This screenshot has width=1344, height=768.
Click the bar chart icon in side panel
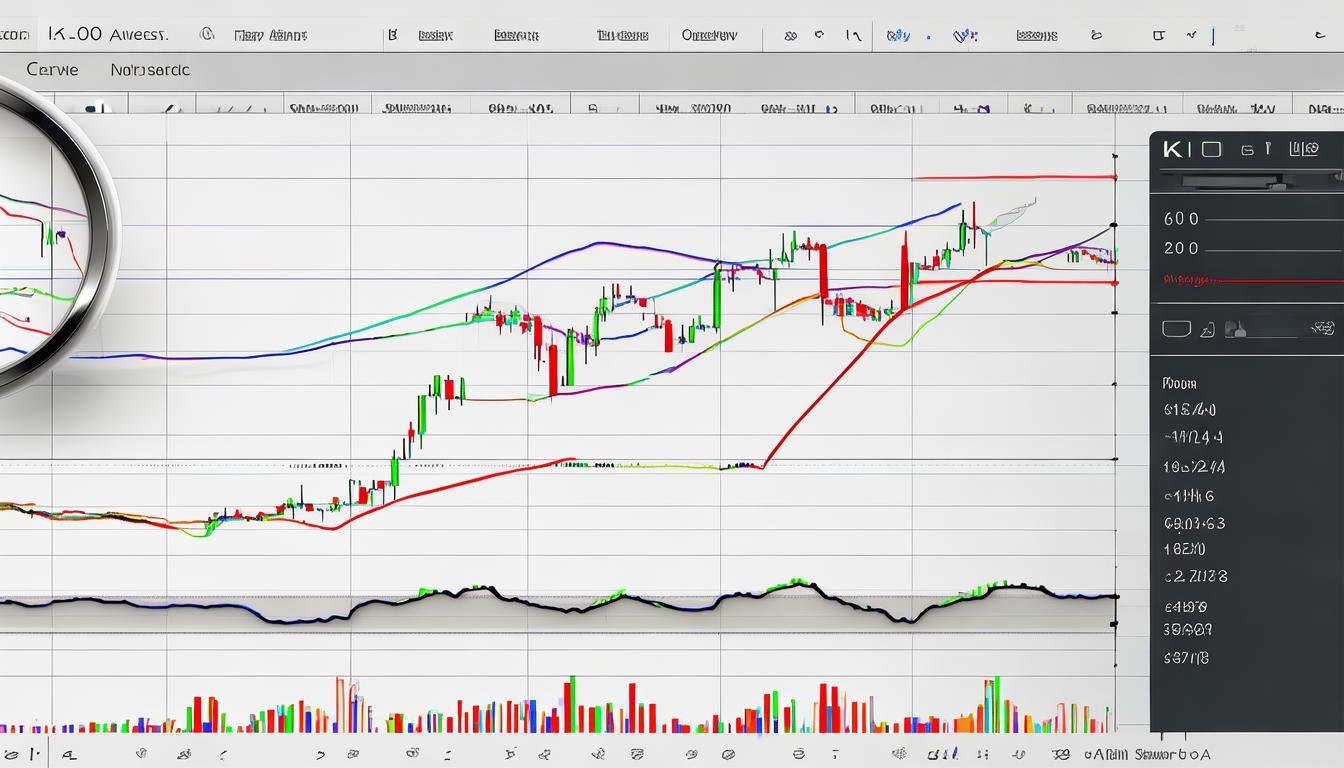point(1237,328)
